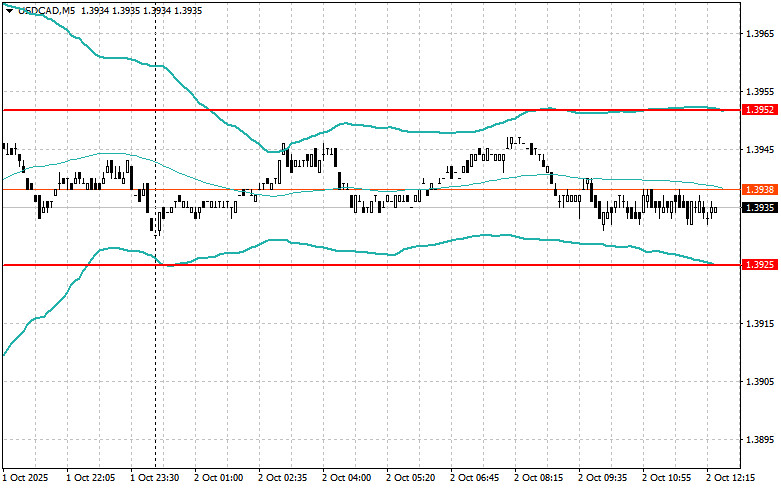Click the chart menu triangle beside USDCAD

(x=9, y=10)
